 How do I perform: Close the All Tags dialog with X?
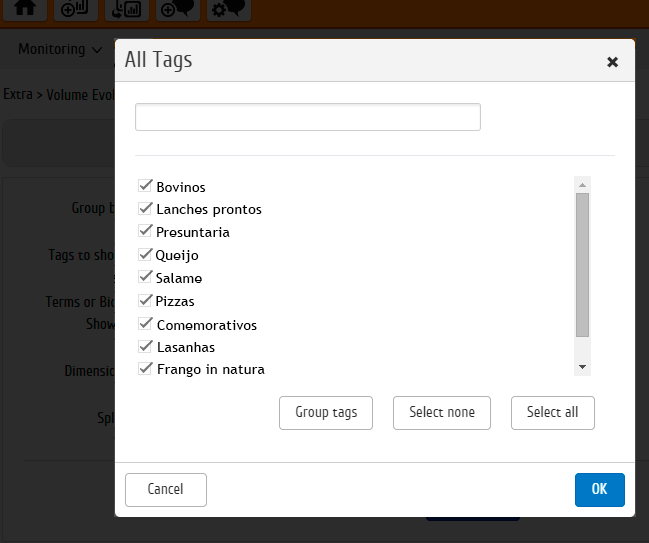pyautogui.click(x=612, y=62)
